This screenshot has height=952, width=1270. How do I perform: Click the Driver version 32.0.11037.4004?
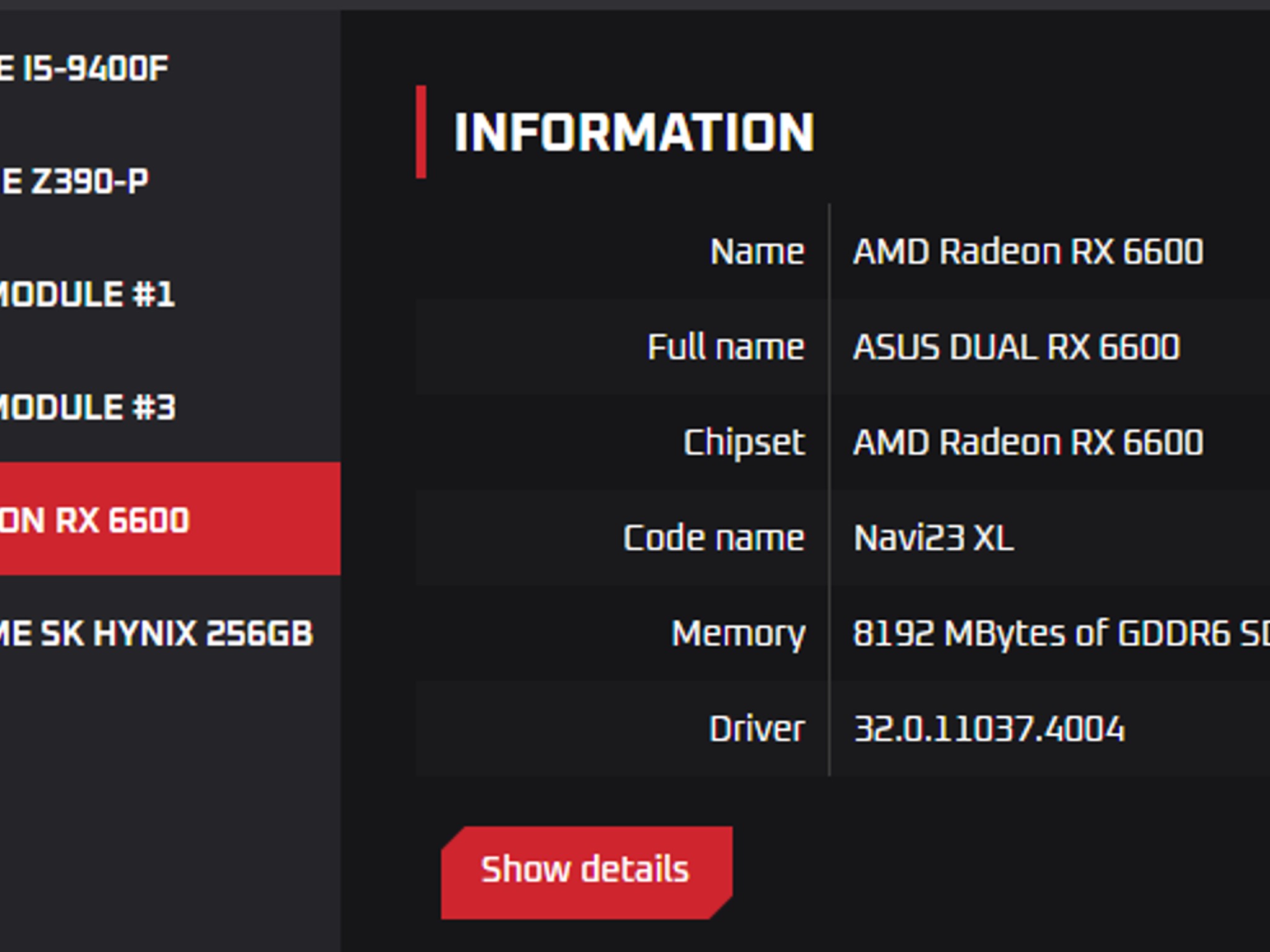989,728
